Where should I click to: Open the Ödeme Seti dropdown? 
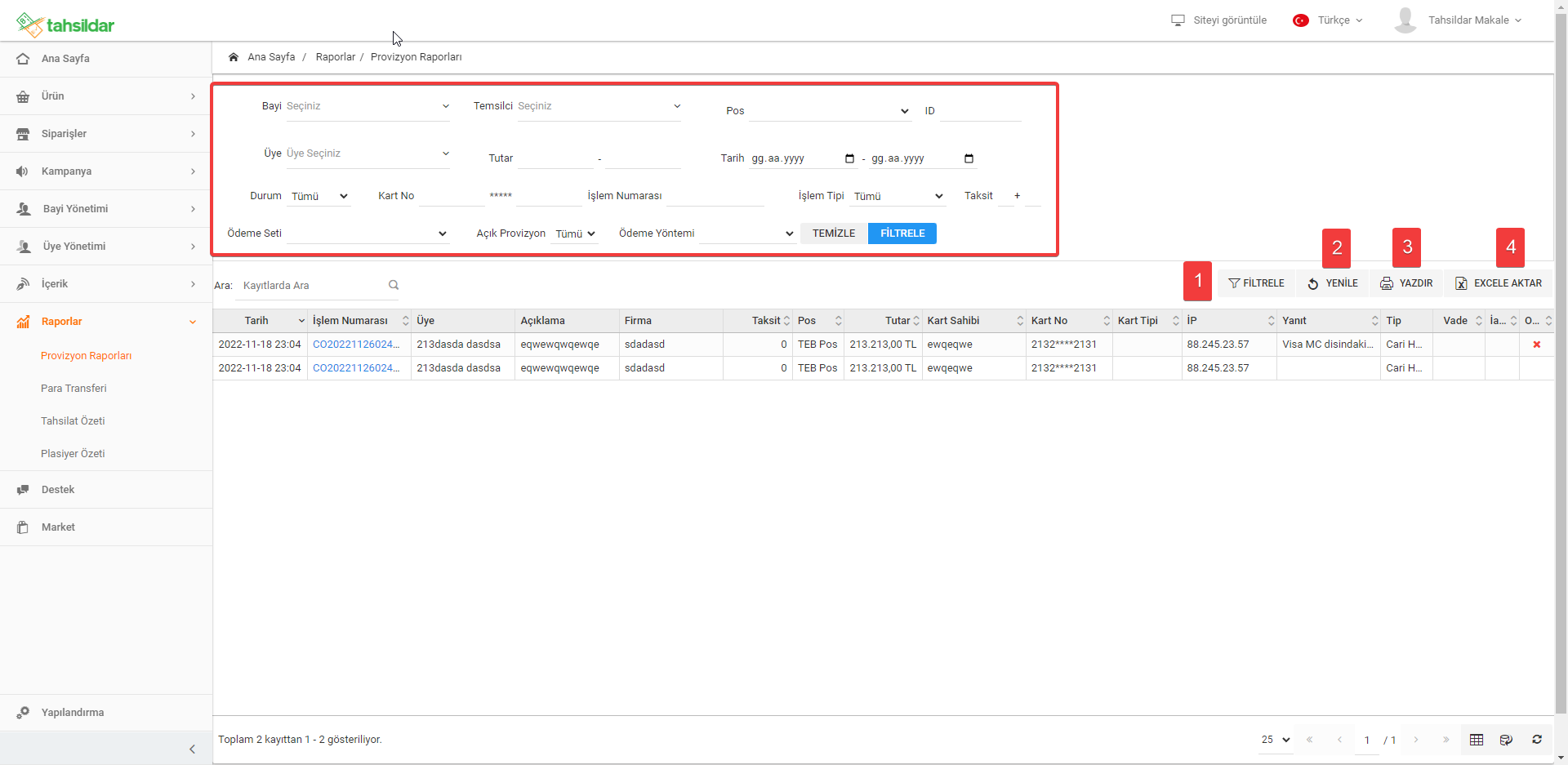tap(367, 234)
